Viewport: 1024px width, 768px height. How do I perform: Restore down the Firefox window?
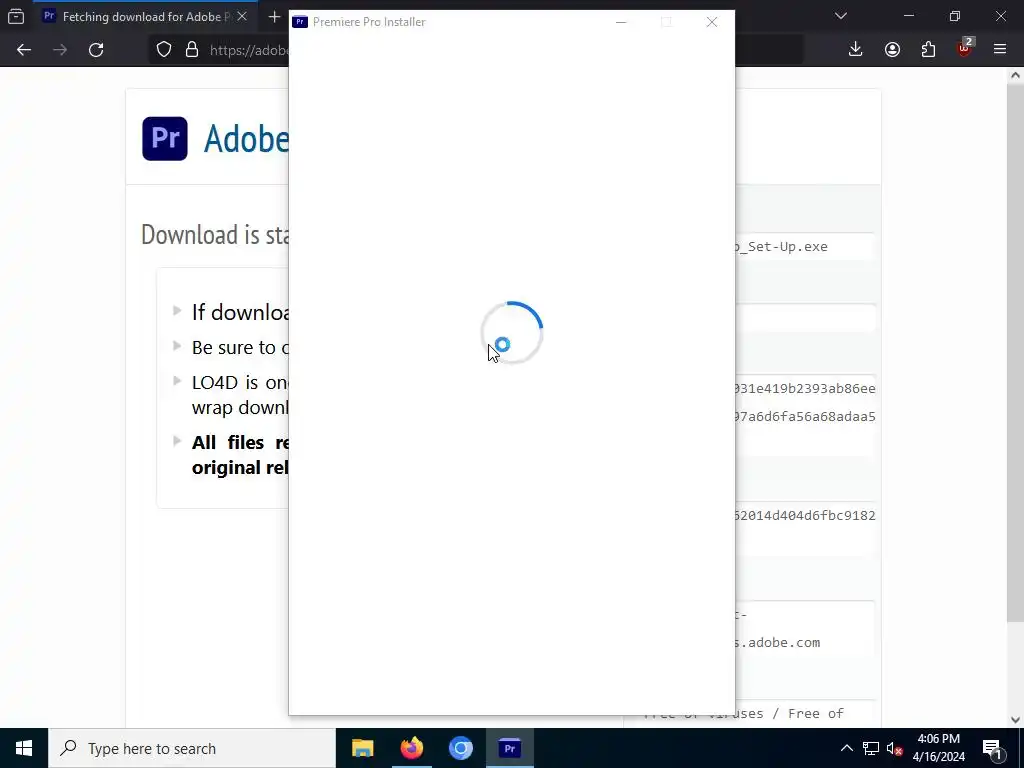(955, 16)
